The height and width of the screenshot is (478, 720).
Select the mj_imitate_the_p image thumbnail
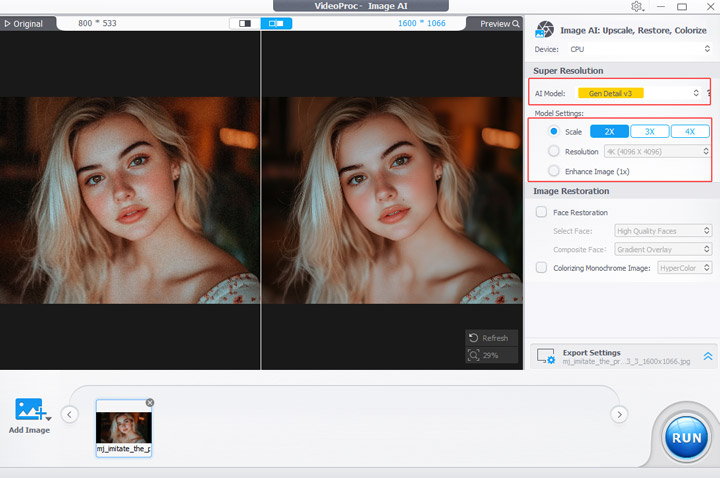click(x=124, y=428)
